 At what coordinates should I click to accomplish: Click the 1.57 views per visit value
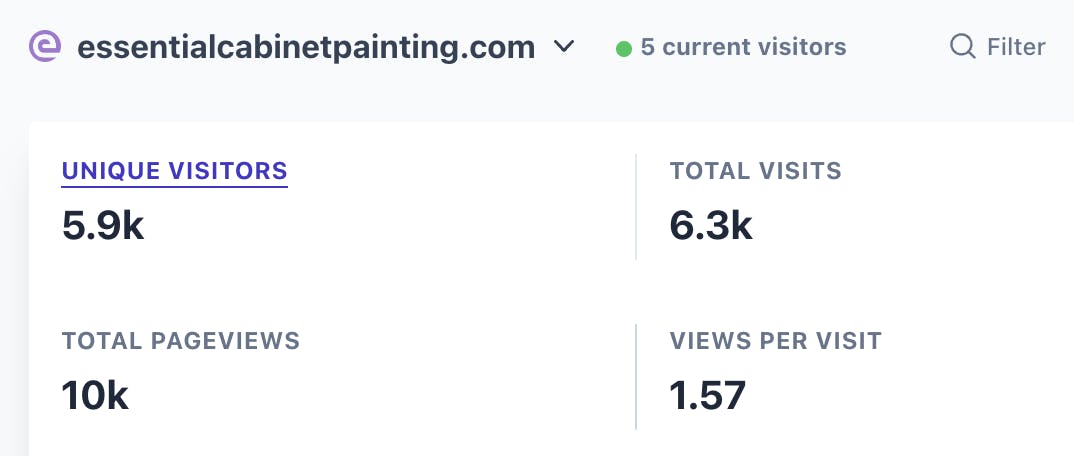click(x=708, y=396)
